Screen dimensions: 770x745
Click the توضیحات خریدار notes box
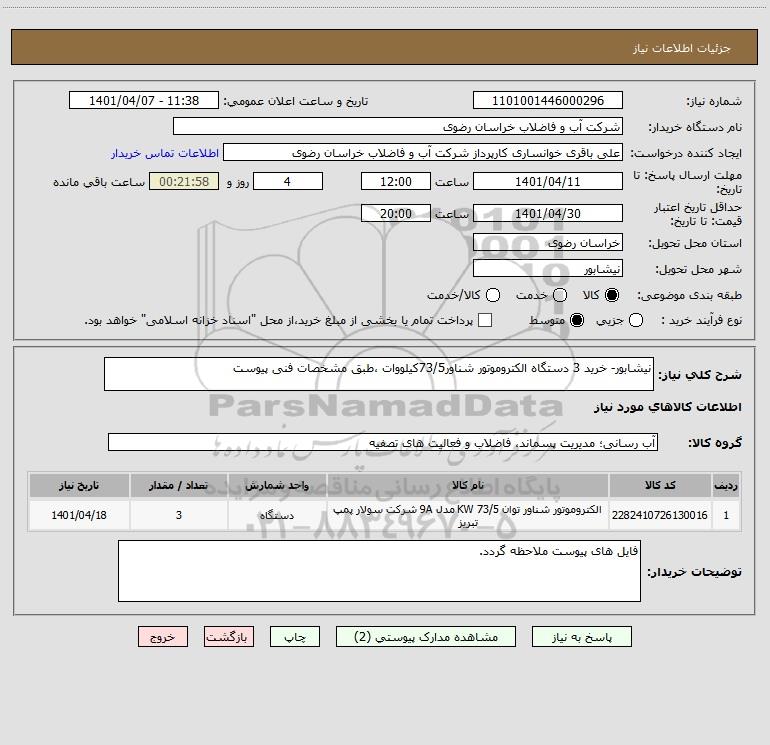coord(379,571)
